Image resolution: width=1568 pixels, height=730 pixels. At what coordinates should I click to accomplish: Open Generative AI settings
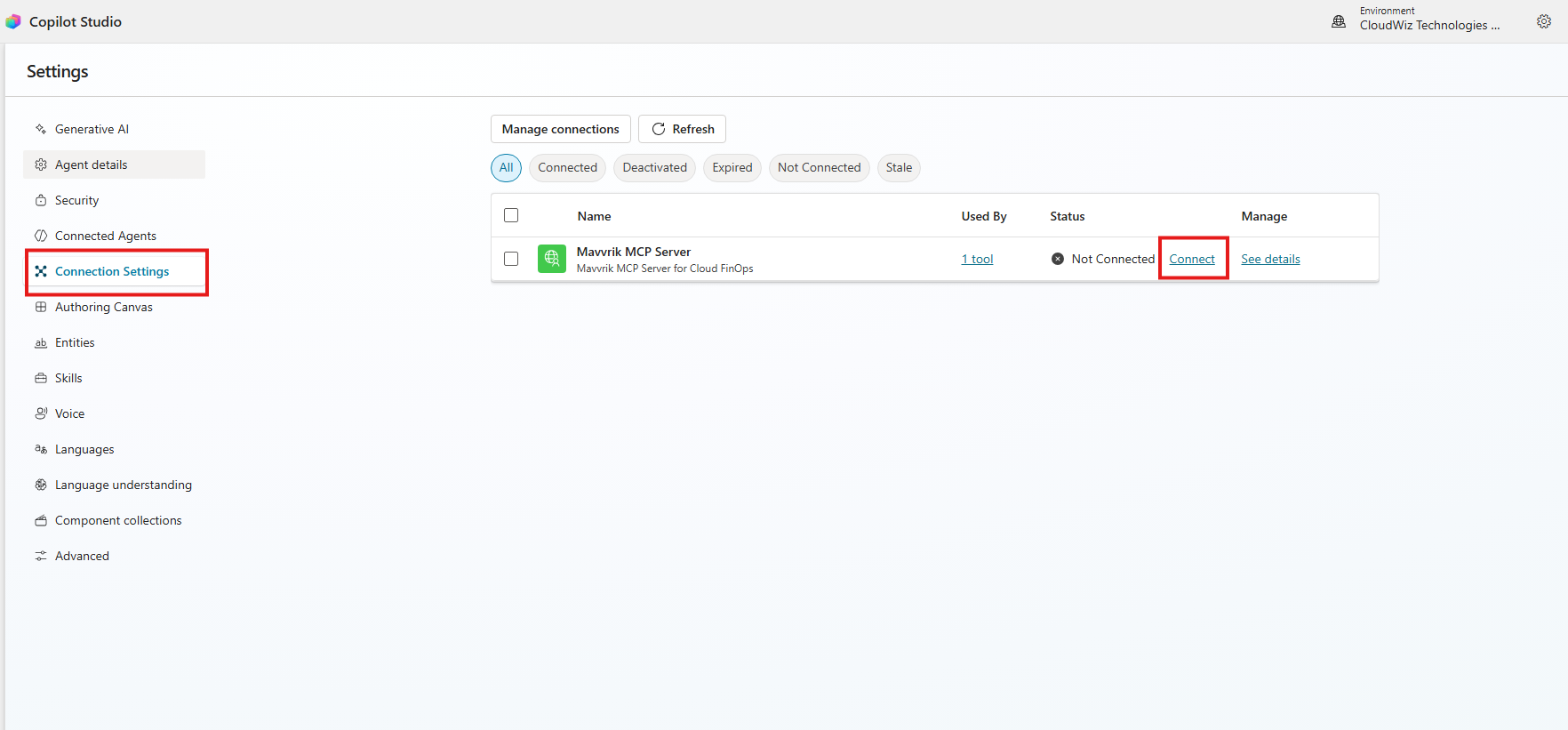coord(114,129)
